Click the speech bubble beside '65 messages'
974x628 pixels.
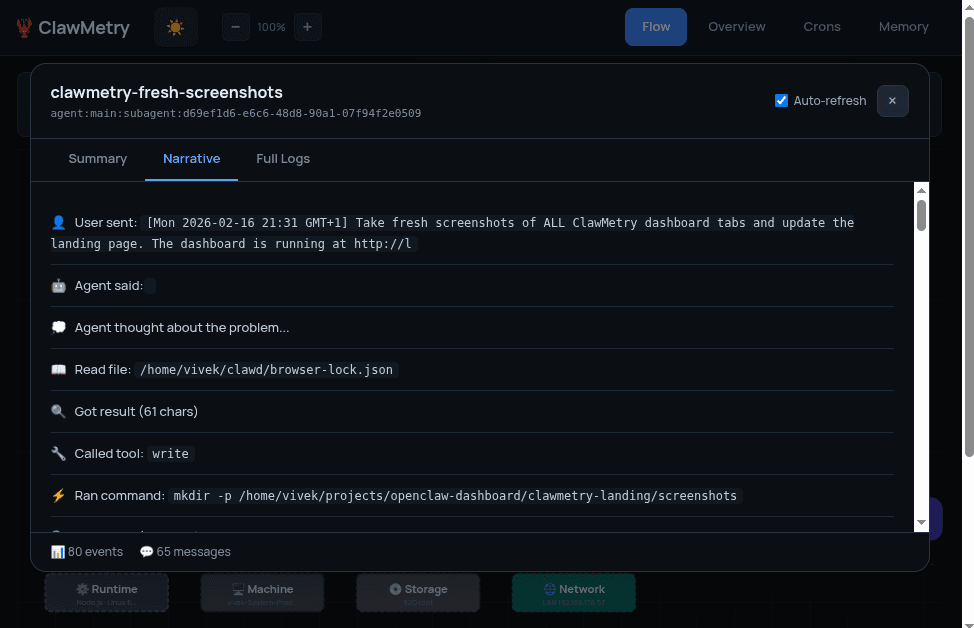[146, 551]
